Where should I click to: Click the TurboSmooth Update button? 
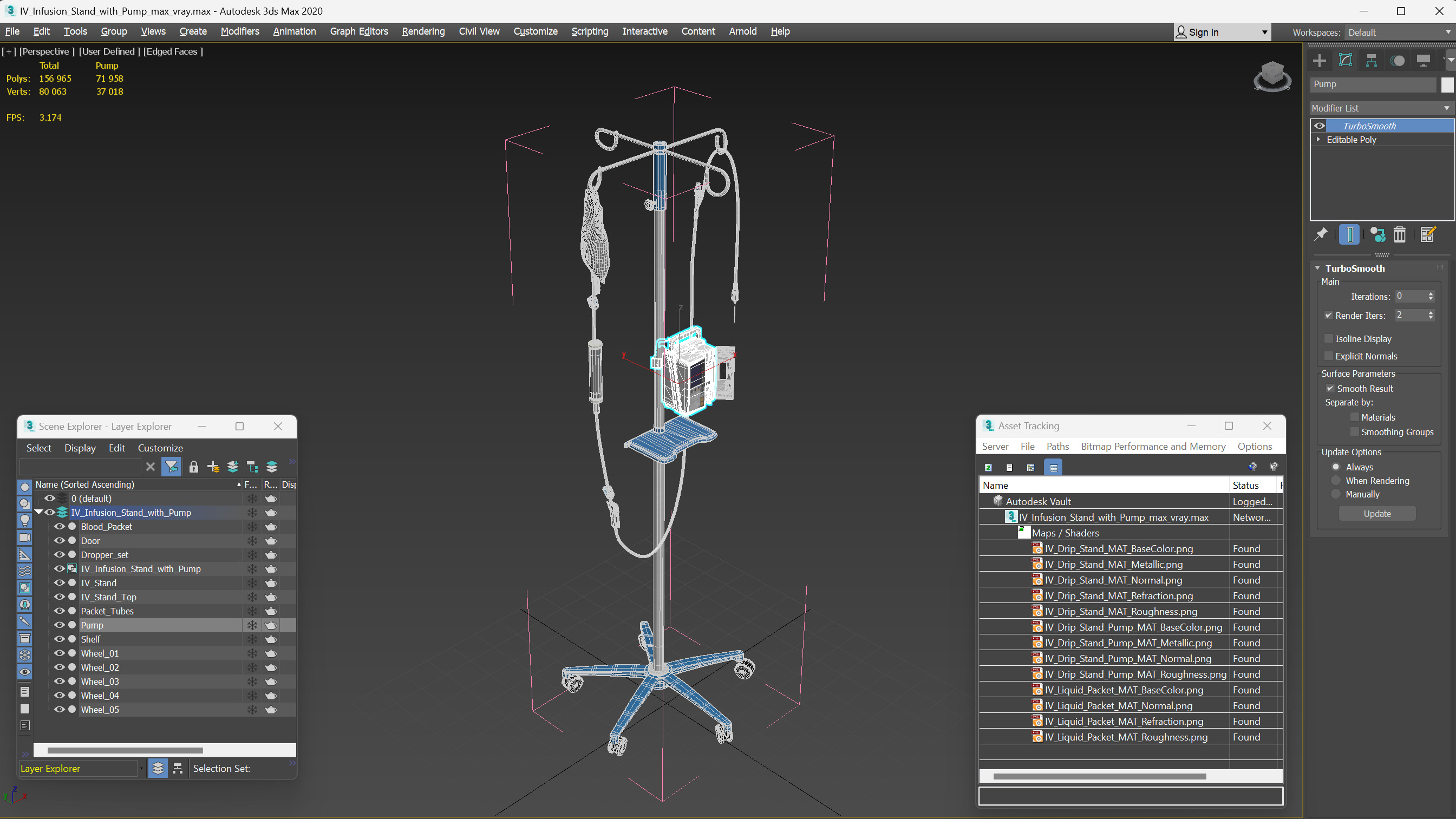1377,514
